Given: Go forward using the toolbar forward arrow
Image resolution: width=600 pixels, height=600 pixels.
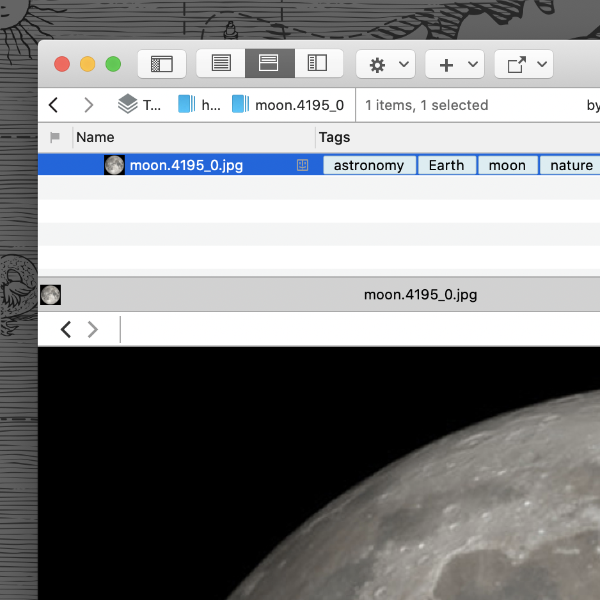Looking at the screenshot, I should pos(88,105).
